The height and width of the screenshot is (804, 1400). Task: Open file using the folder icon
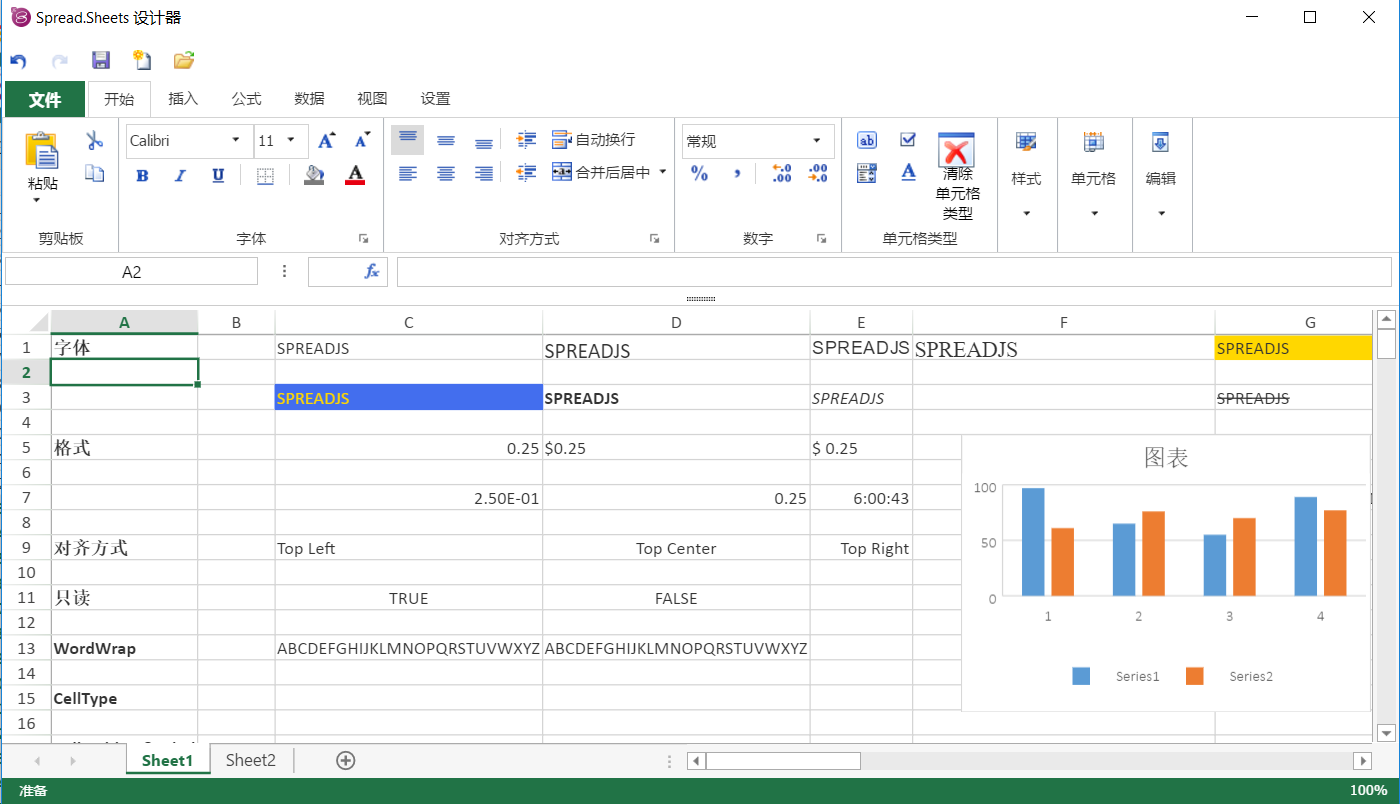[x=184, y=60]
